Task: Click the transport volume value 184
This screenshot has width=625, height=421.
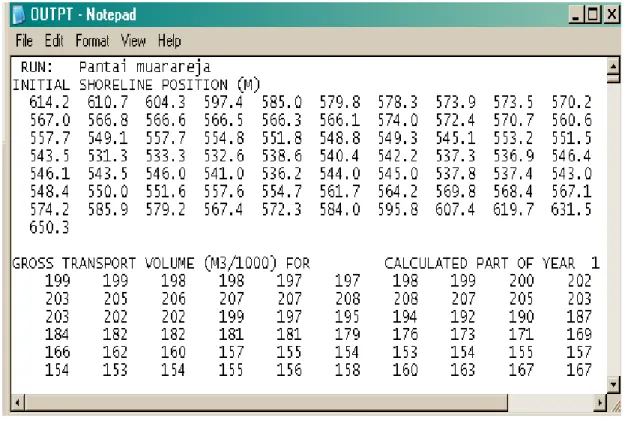Action: 57,334
